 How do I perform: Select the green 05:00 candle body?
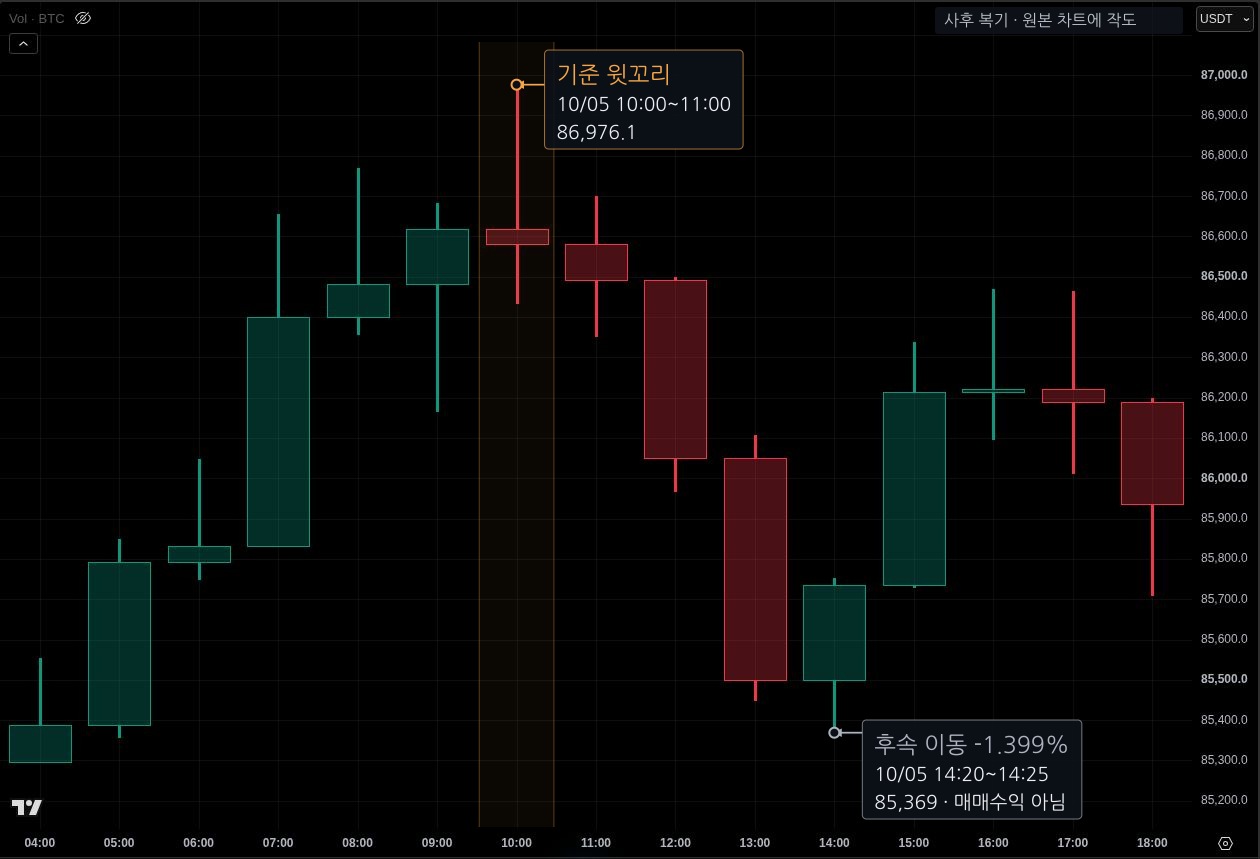pos(119,644)
